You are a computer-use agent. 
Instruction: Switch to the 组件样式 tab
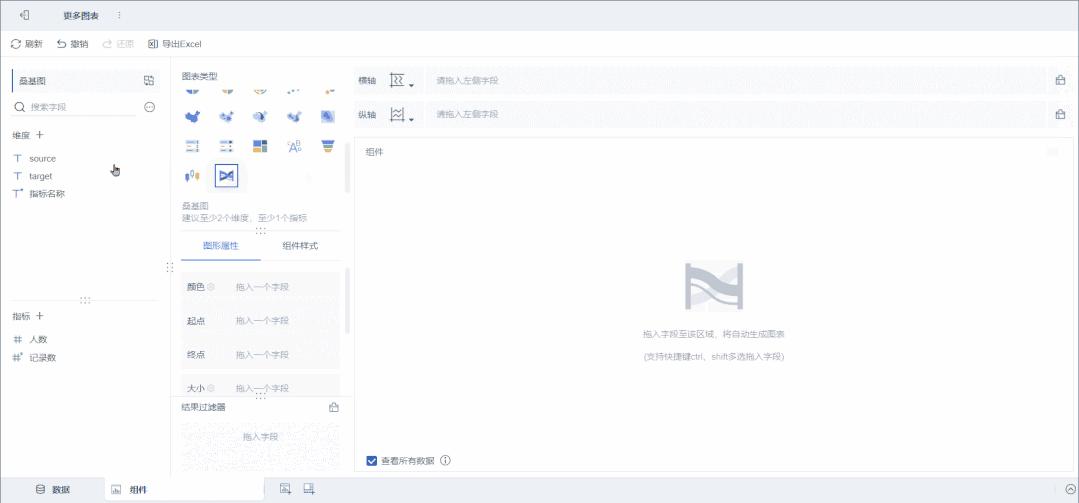point(300,246)
